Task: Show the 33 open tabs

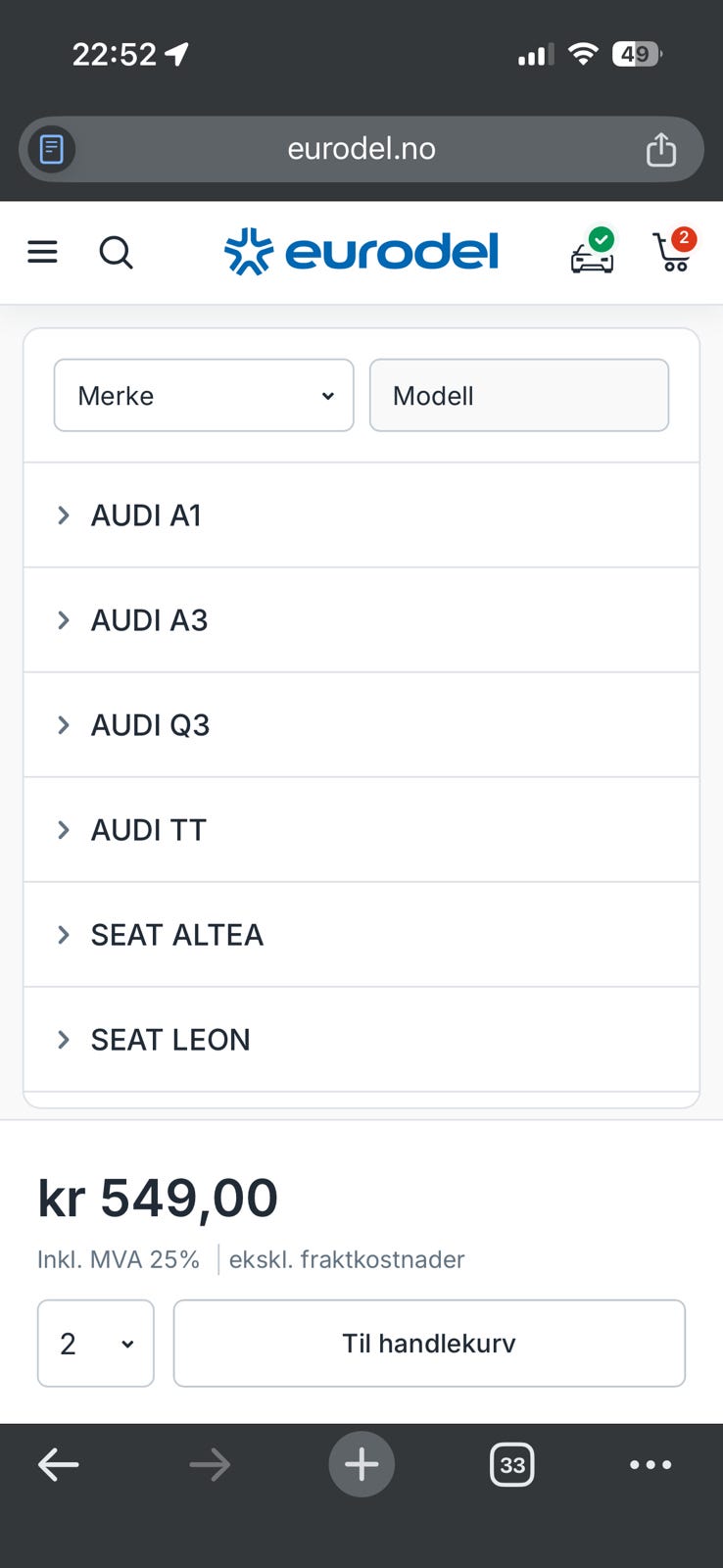Action: [511, 1465]
